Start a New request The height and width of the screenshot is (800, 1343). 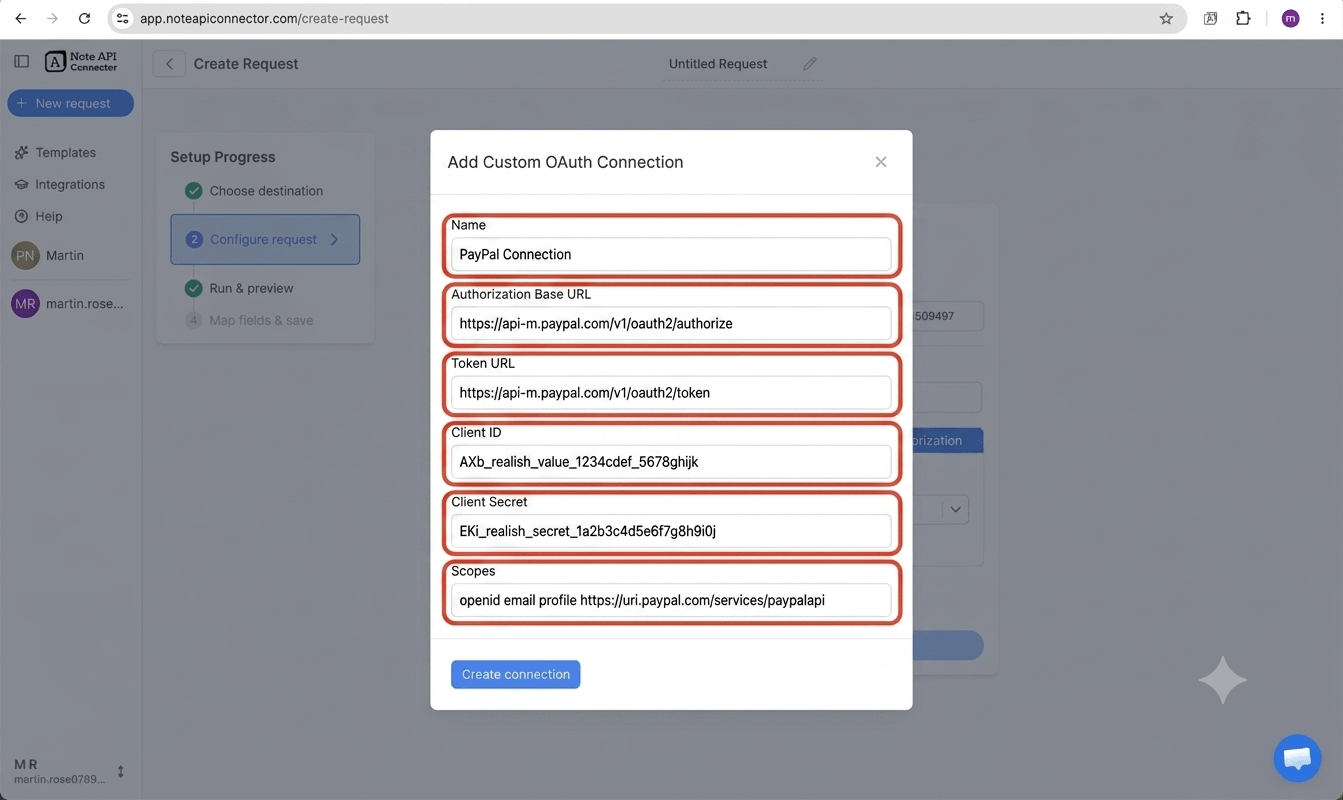pos(71,103)
